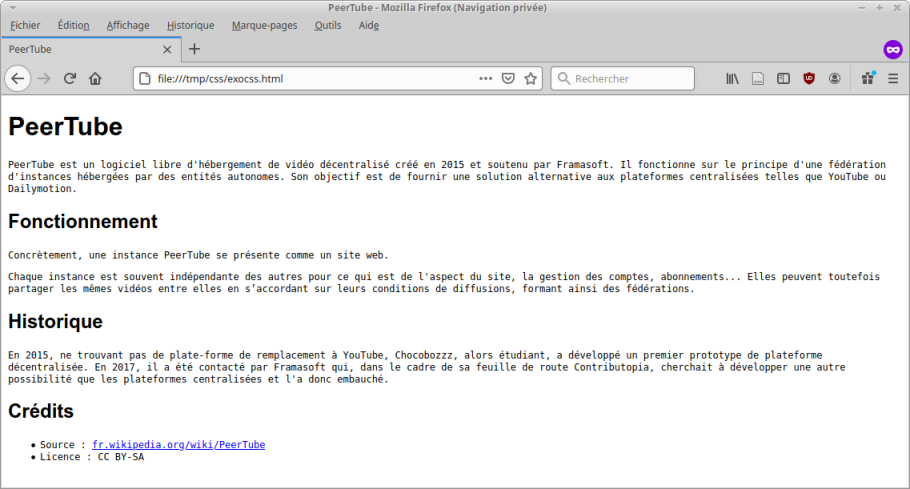
Task: Close the Firefox window
Action: coord(897,8)
